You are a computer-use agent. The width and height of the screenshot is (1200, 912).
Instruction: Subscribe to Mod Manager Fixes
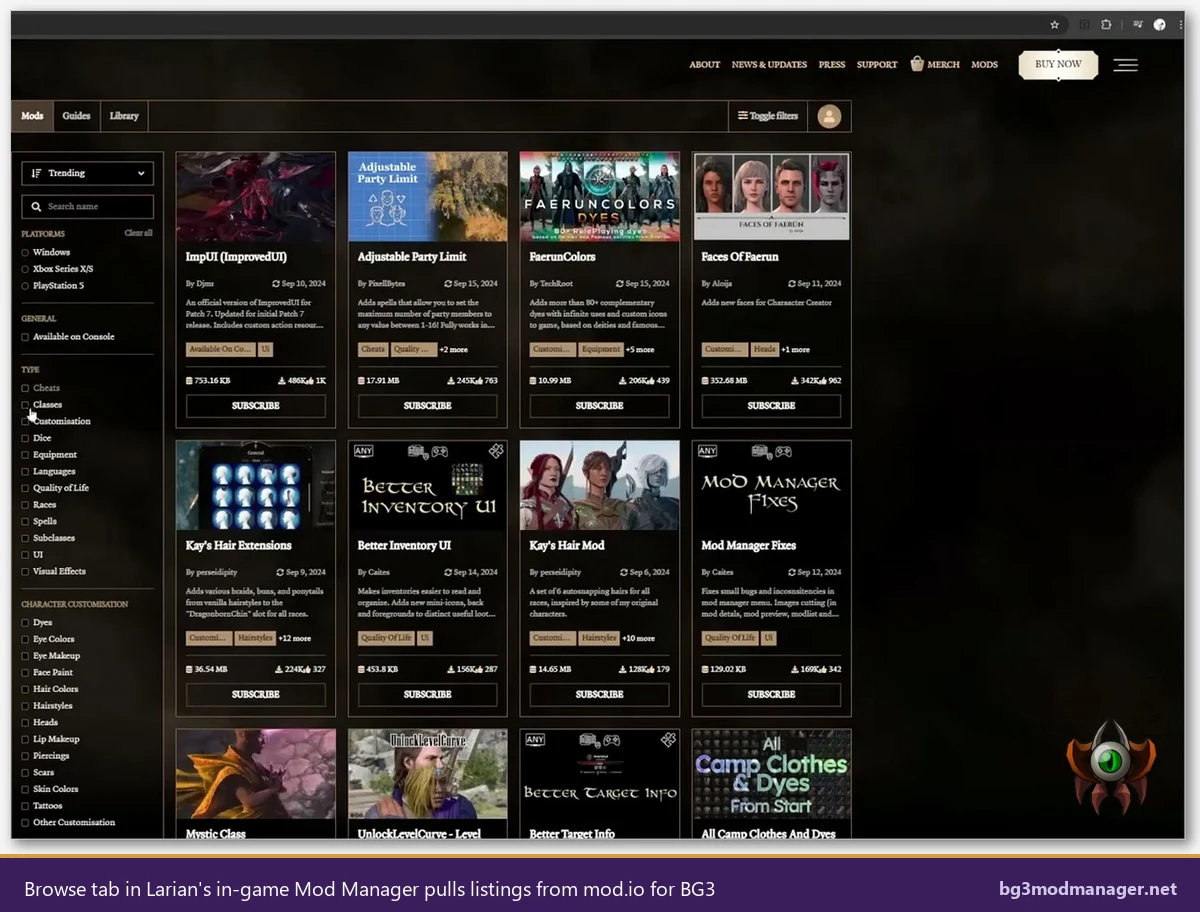click(771, 694)
